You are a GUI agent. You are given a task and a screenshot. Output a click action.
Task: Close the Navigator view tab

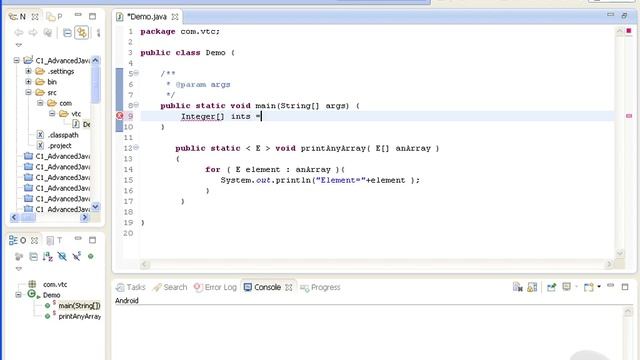(x=35, y=17)
